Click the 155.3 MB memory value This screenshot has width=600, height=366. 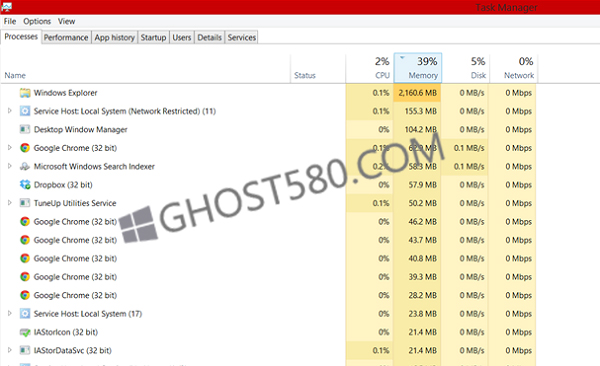click(x=421, y=111)
